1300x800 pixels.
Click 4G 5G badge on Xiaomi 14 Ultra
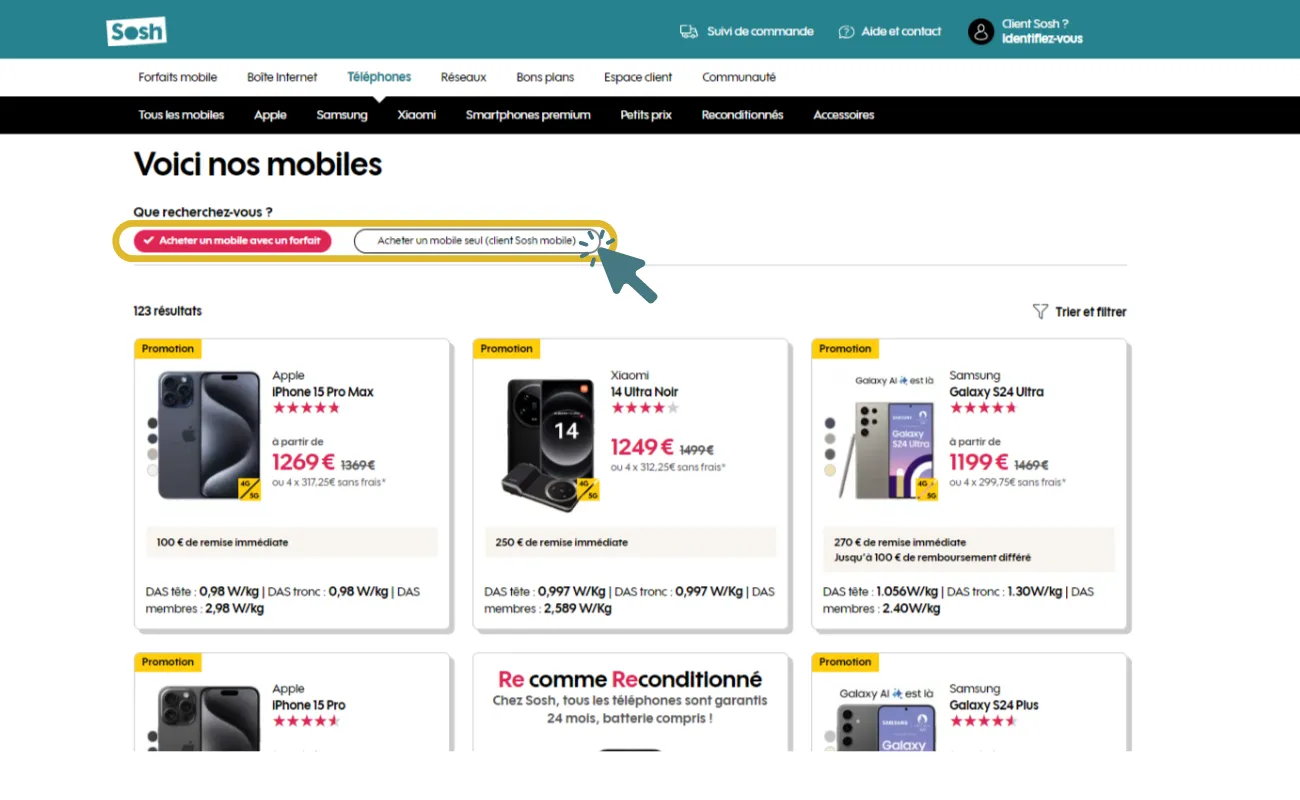click(588, 490)
